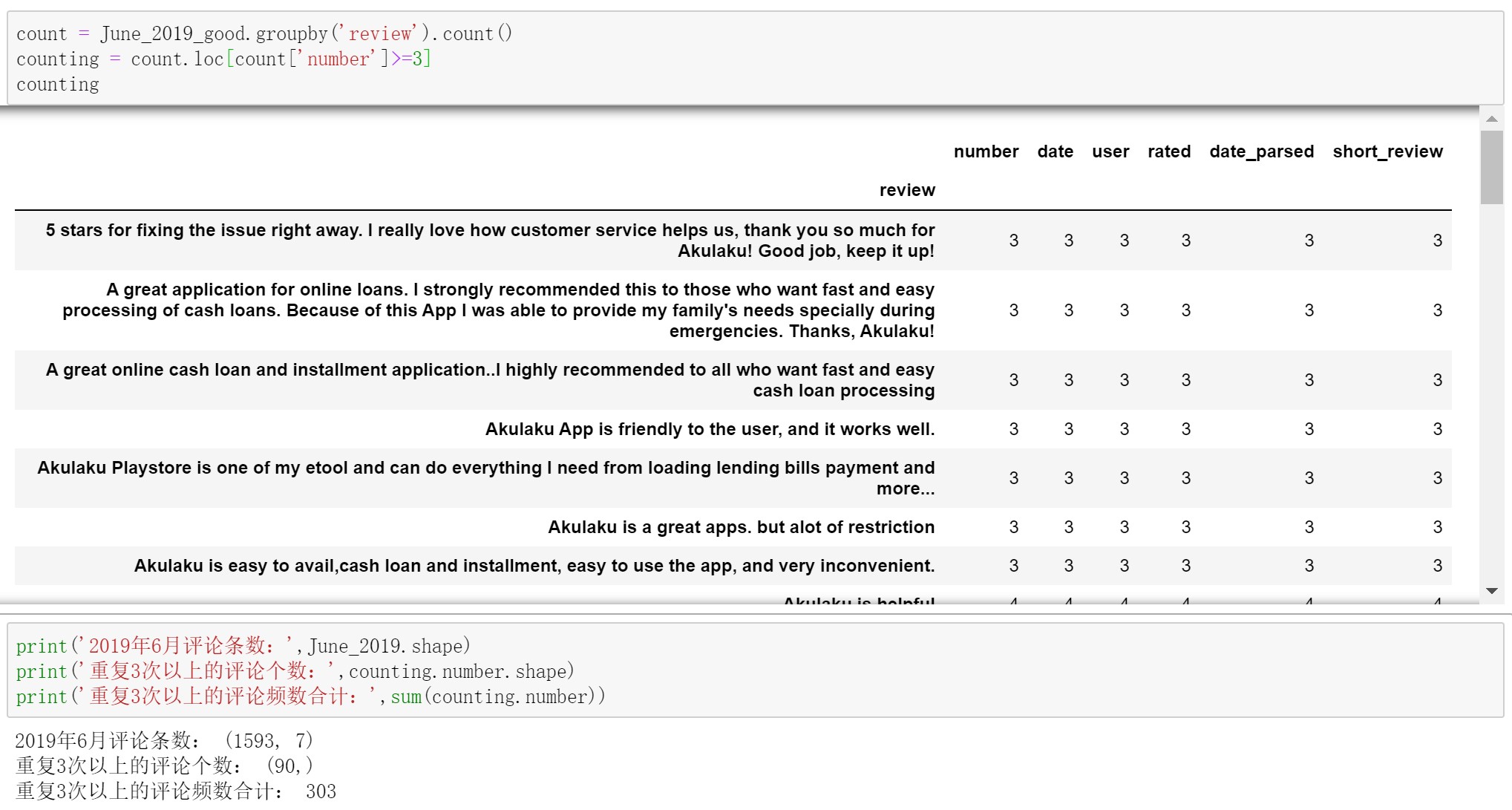Image resolution: width=1512 pixels, height=810 pixels.
Task: Click the output area scrollbar thumb
Action: (x=1491, y=167)
